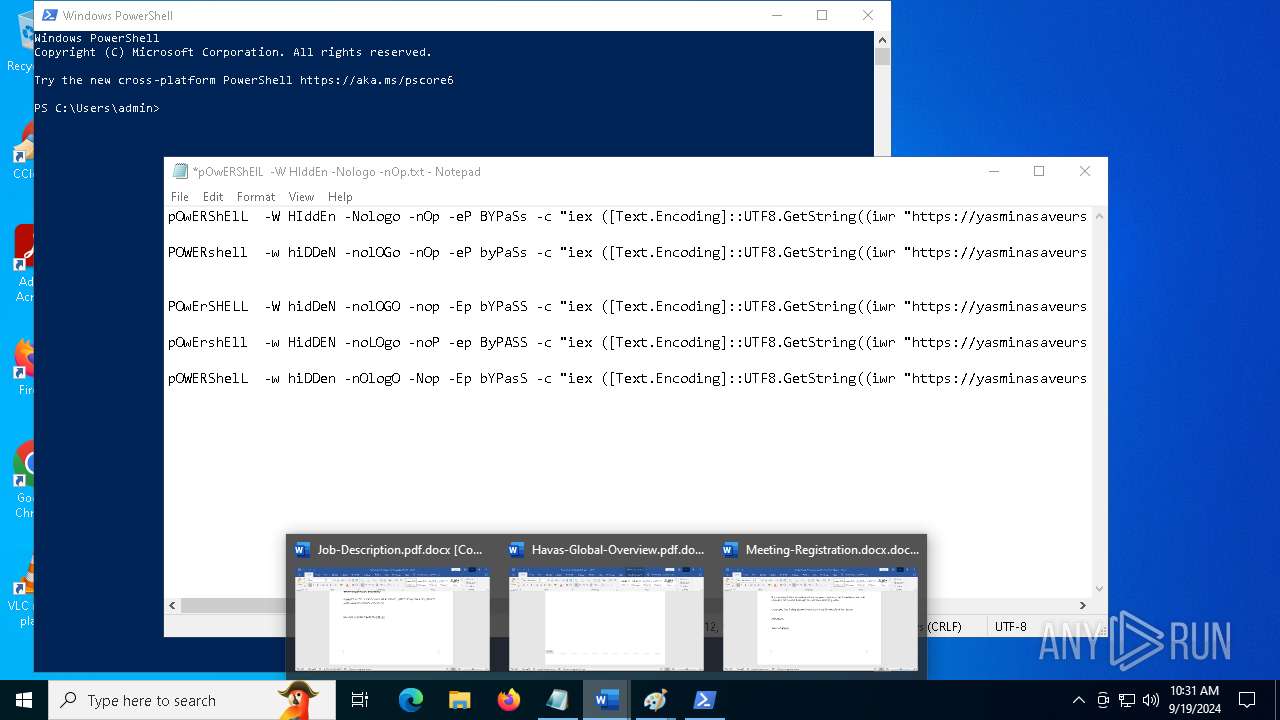Image resolution: width=1280 pixels, height=720 pixels.
Task: Click the PowerShell scrollbar up arrow
Action: click(x=882, y=39)
